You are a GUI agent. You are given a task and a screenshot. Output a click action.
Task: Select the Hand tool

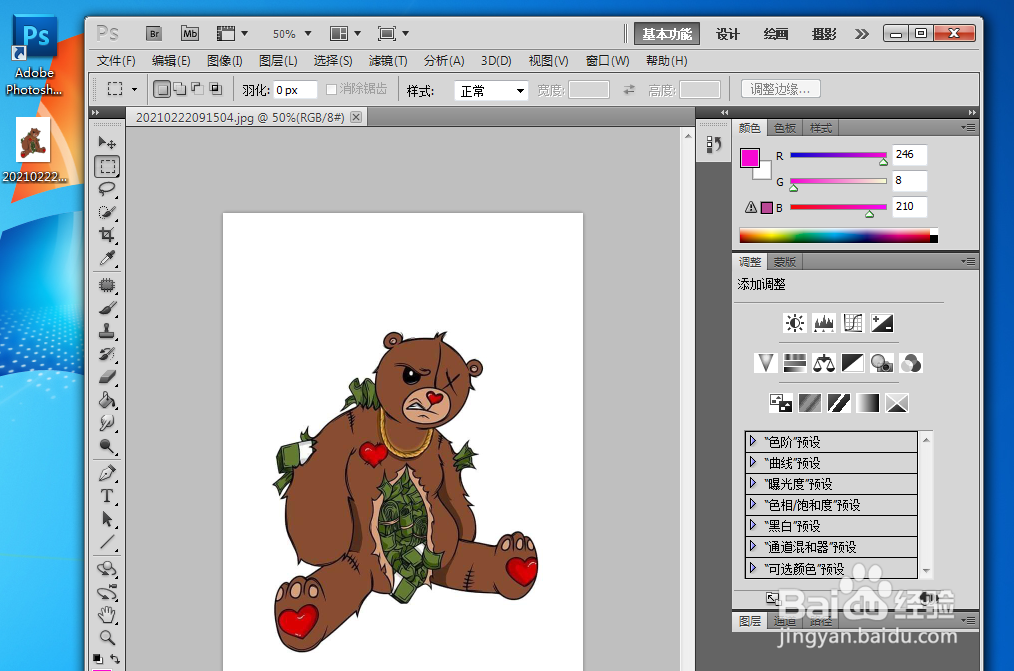coord(107,615)
